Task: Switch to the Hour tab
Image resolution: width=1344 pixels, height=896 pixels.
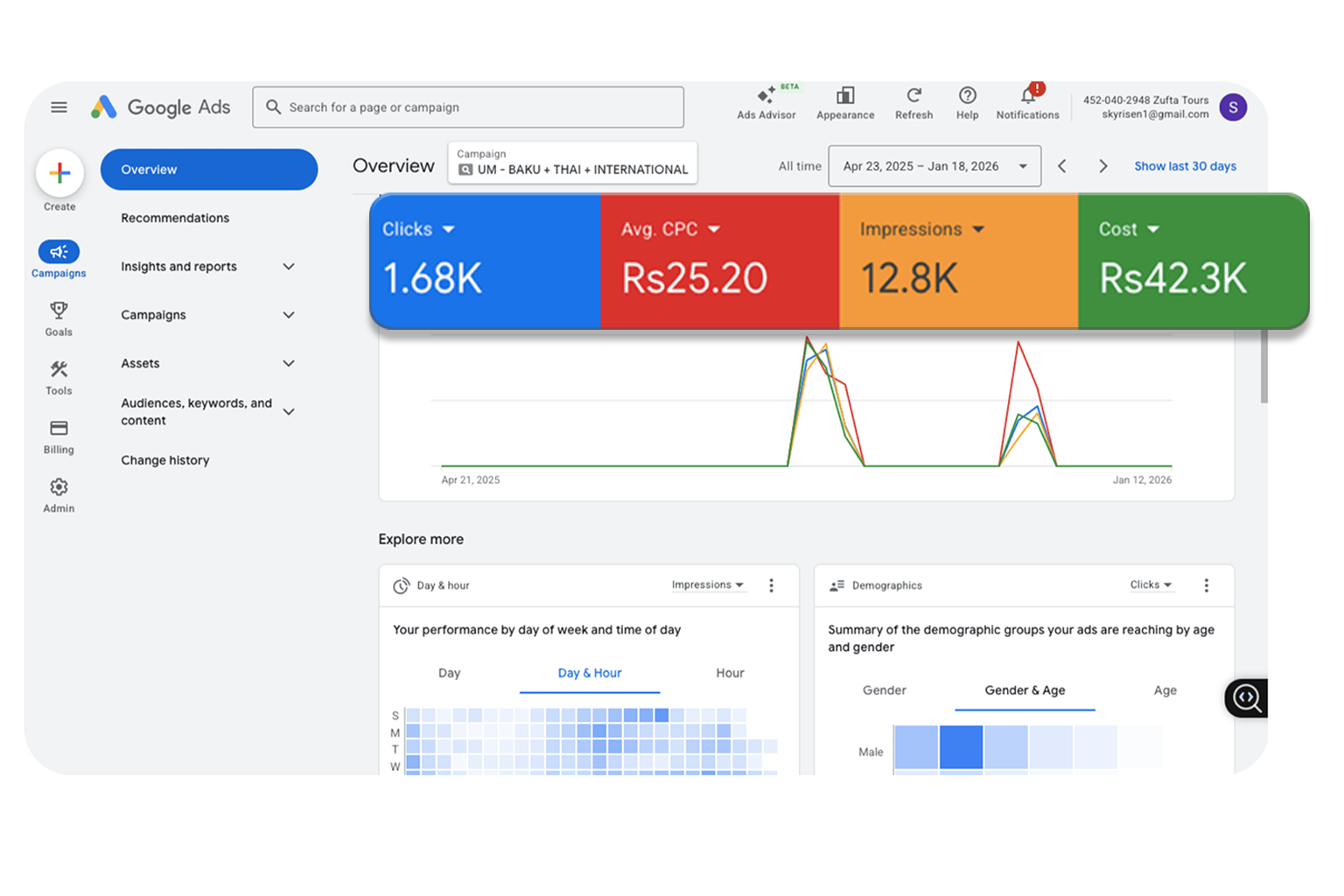Action: coord(730,673)
